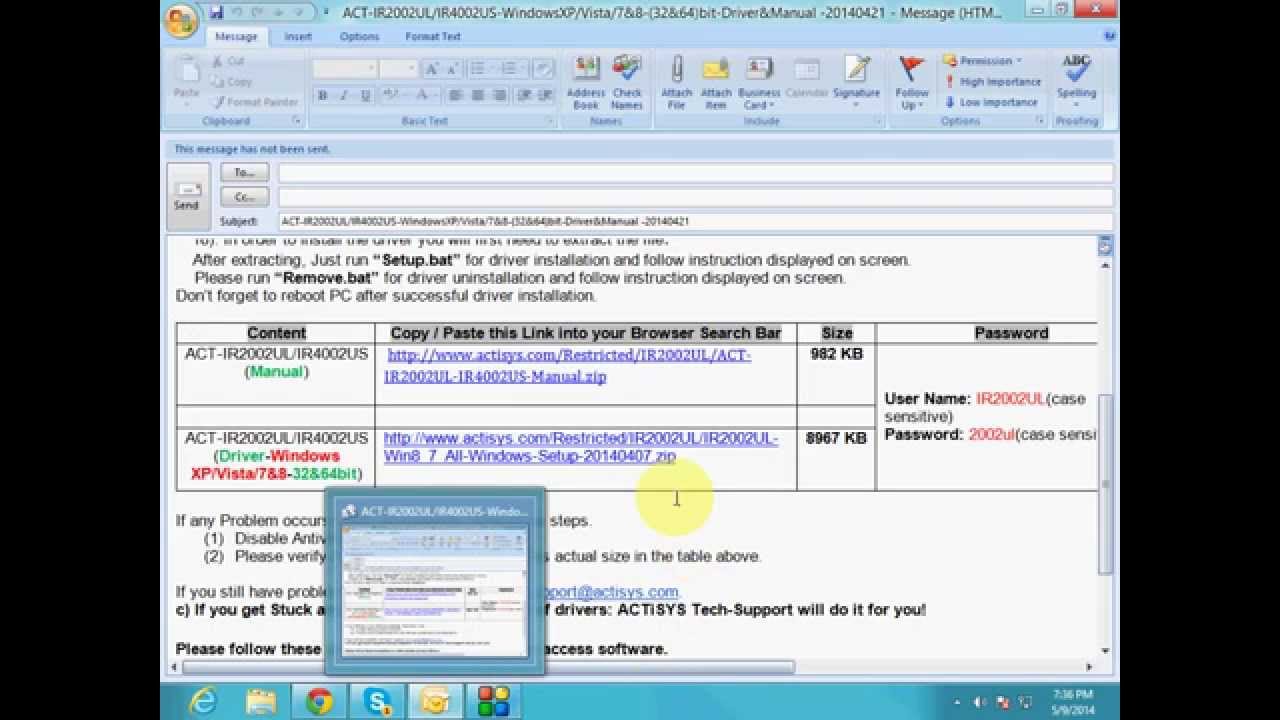Click the Subject input field
This screenshot has width=1280, height=720.
tap(695, 221)
